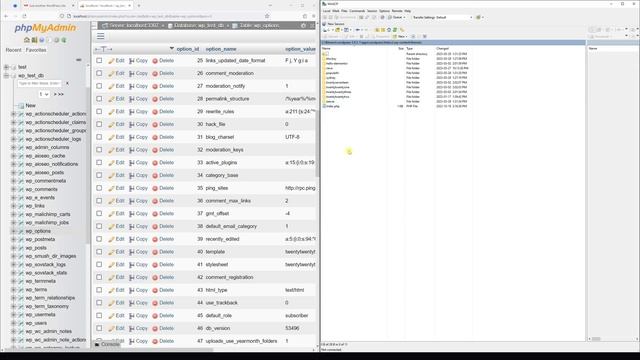Sort WinSCP files by Changed column
This screenshot has height=360, width=640.
[x=442, y=49]
